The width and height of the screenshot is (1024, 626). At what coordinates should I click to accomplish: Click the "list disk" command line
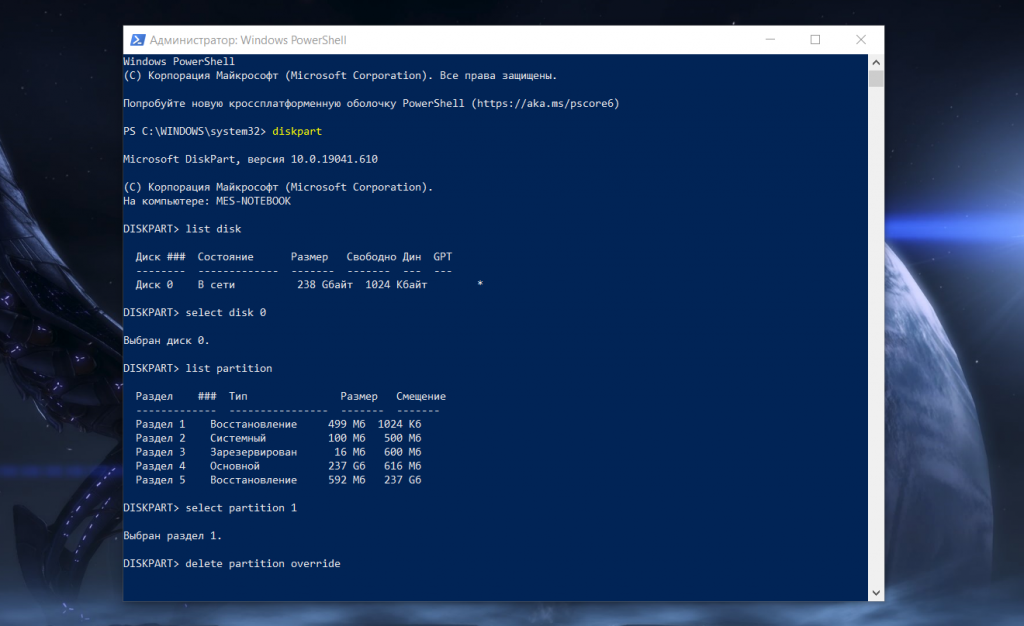click(x=182, y=229)
